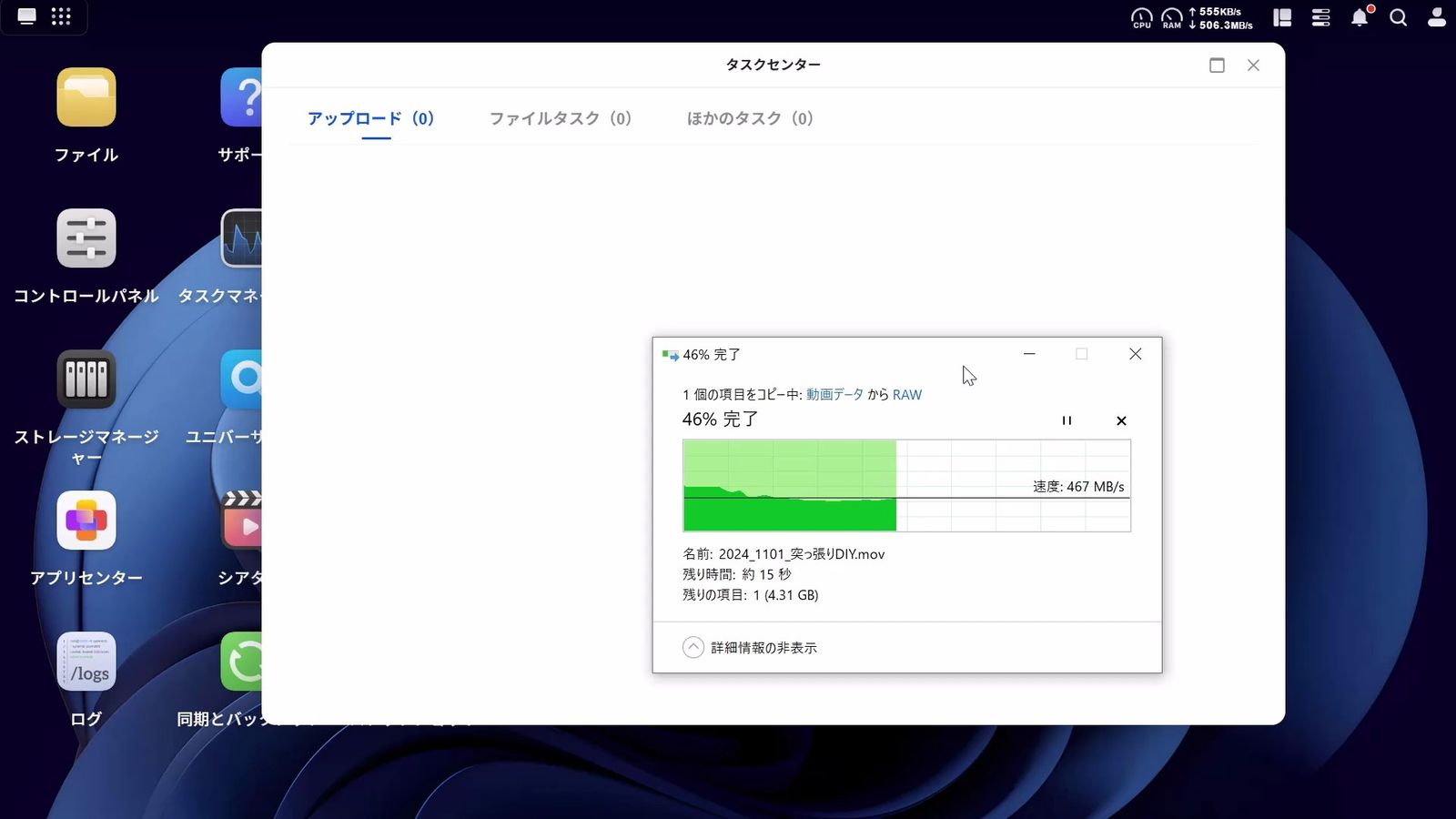
Task: Click the CPU gauge indicator
Action: pyautogui.click(x=1141, y=18)
